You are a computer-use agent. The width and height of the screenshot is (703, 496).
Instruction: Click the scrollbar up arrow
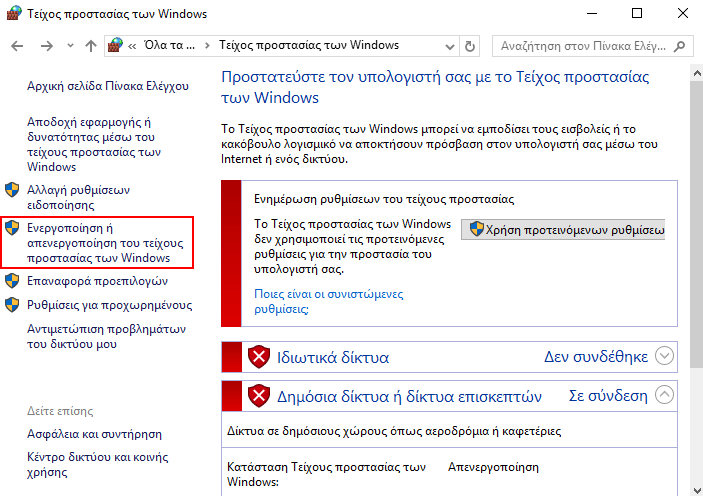tap(696, 73)
